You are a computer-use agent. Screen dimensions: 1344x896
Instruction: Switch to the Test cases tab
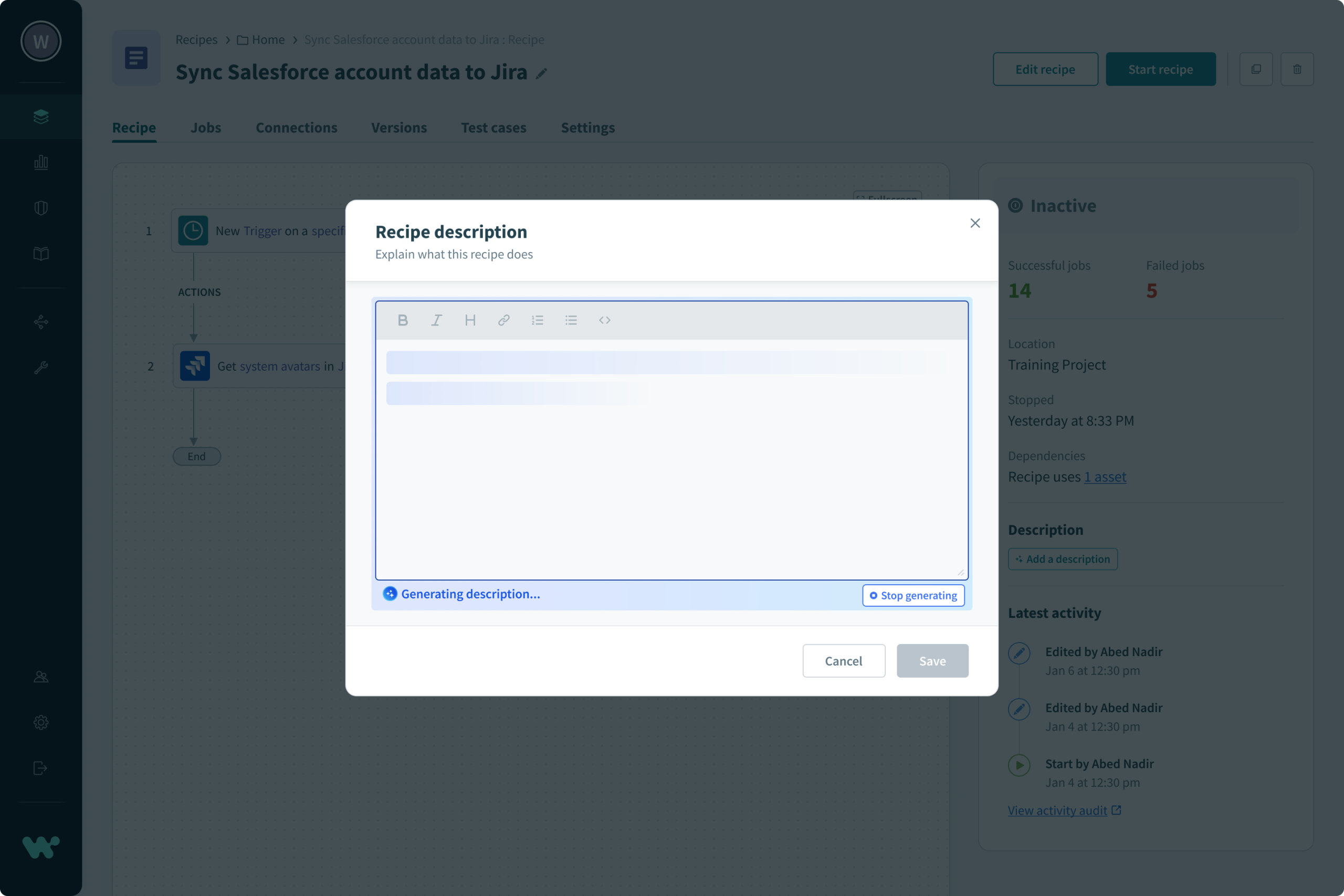point(493,128)
